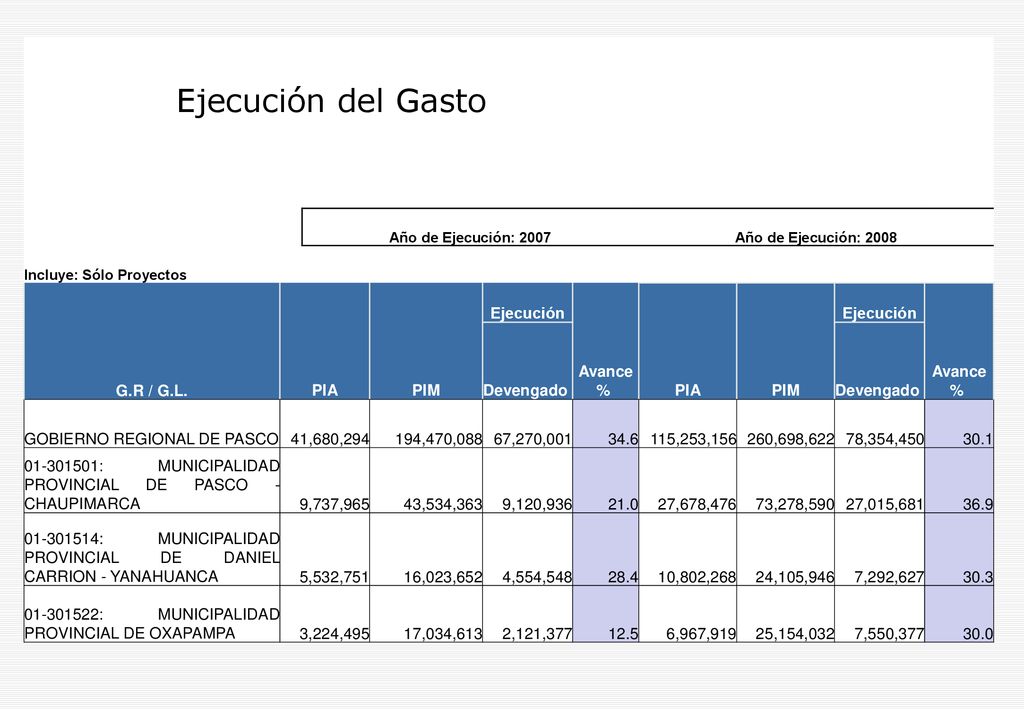1024x709 pixels.
Task: Select cell value 194,470,088
Action: tap(438, 439)
